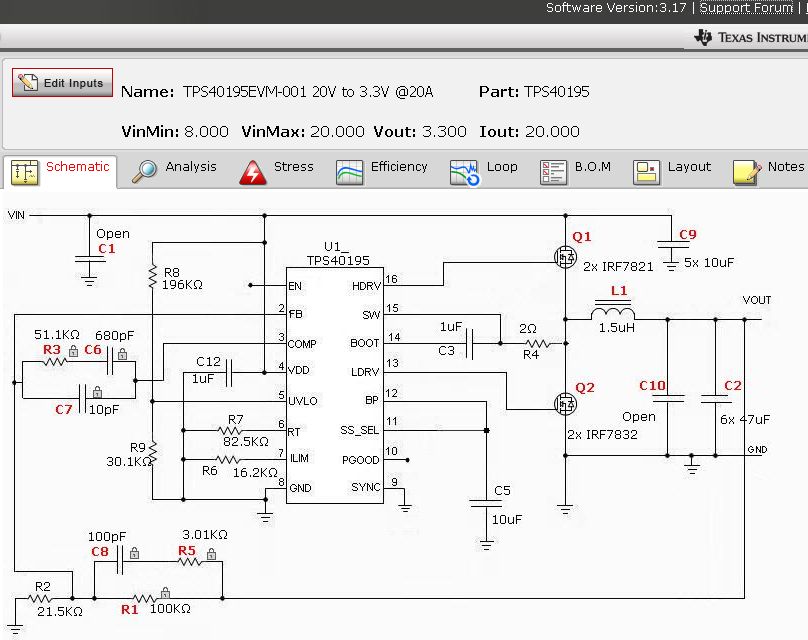Switch to the Schematic tab
This screenshot has width=808, height=640.
click(60, 172)
